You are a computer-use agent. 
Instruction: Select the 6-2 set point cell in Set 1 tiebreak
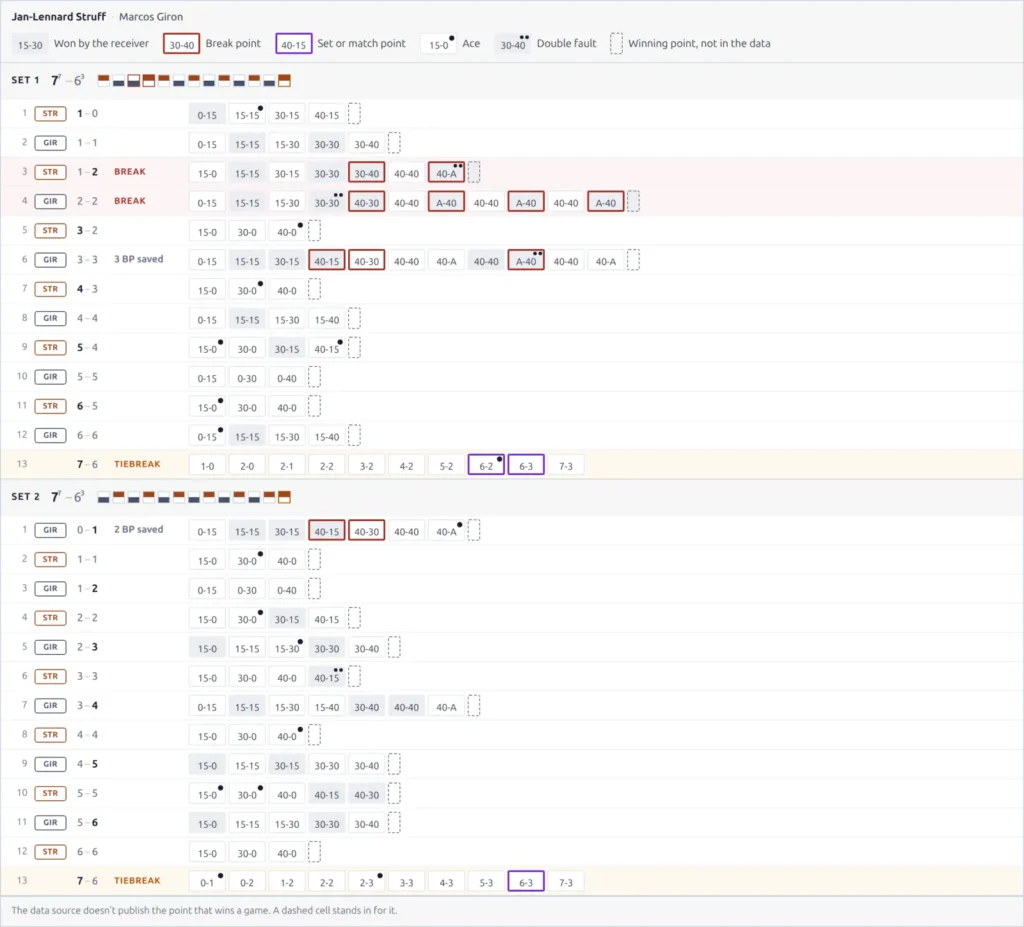(486, 465)
